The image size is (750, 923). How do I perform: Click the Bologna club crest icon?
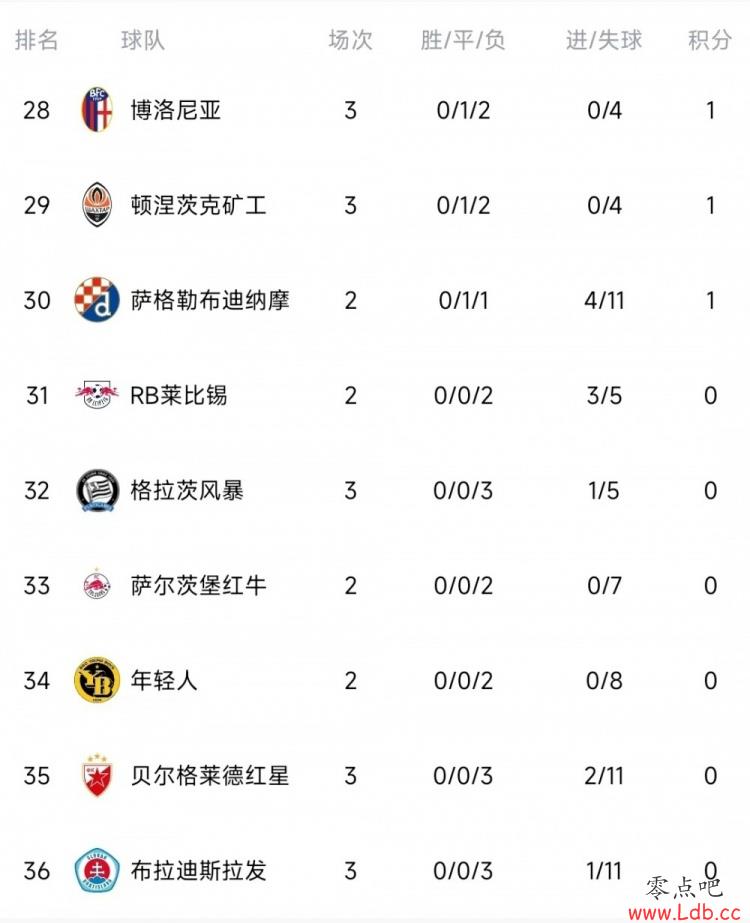click(97, 109)
